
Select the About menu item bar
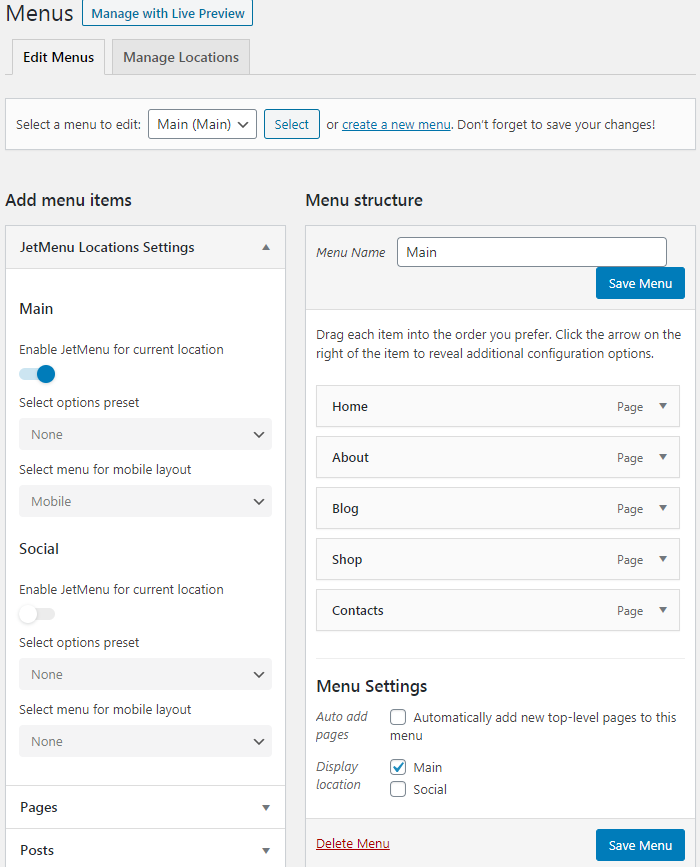(498, 457)
